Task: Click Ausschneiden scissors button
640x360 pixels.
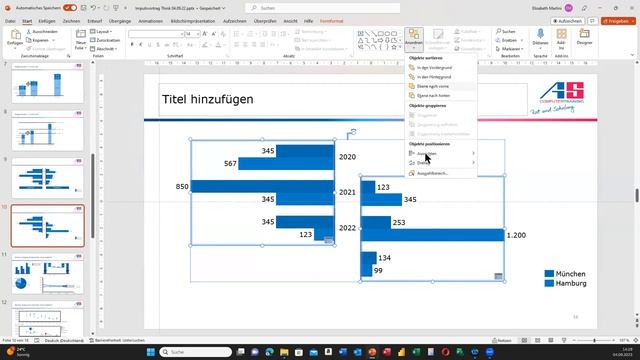Action: click(42, 31)
